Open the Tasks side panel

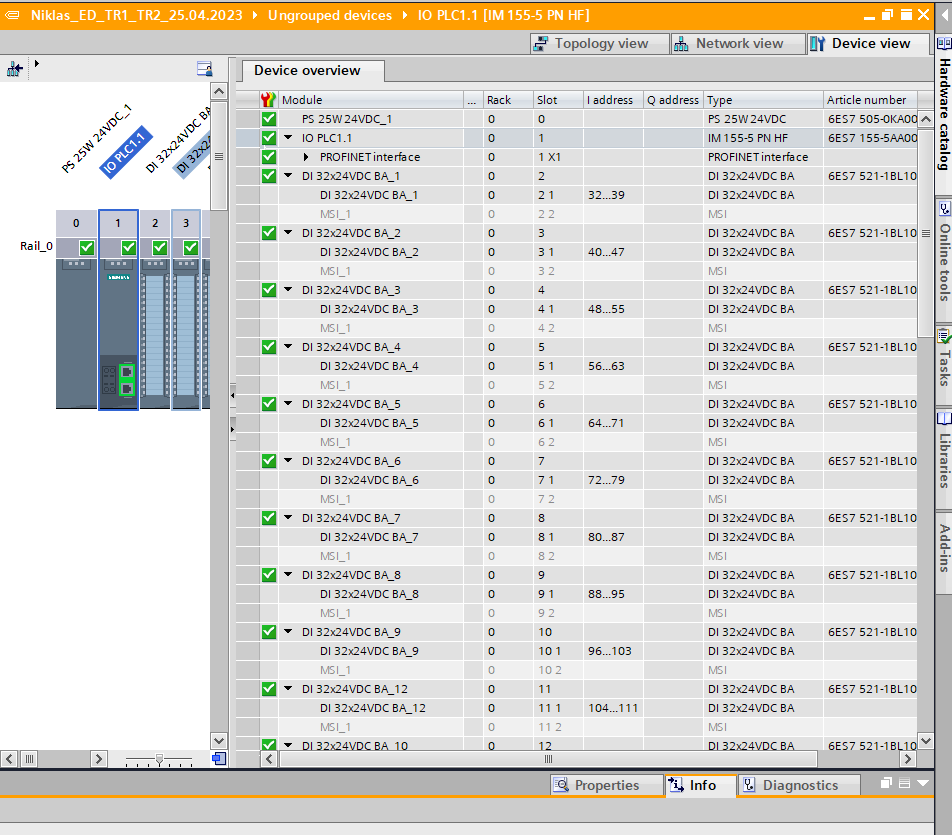[x=943, y=358]
